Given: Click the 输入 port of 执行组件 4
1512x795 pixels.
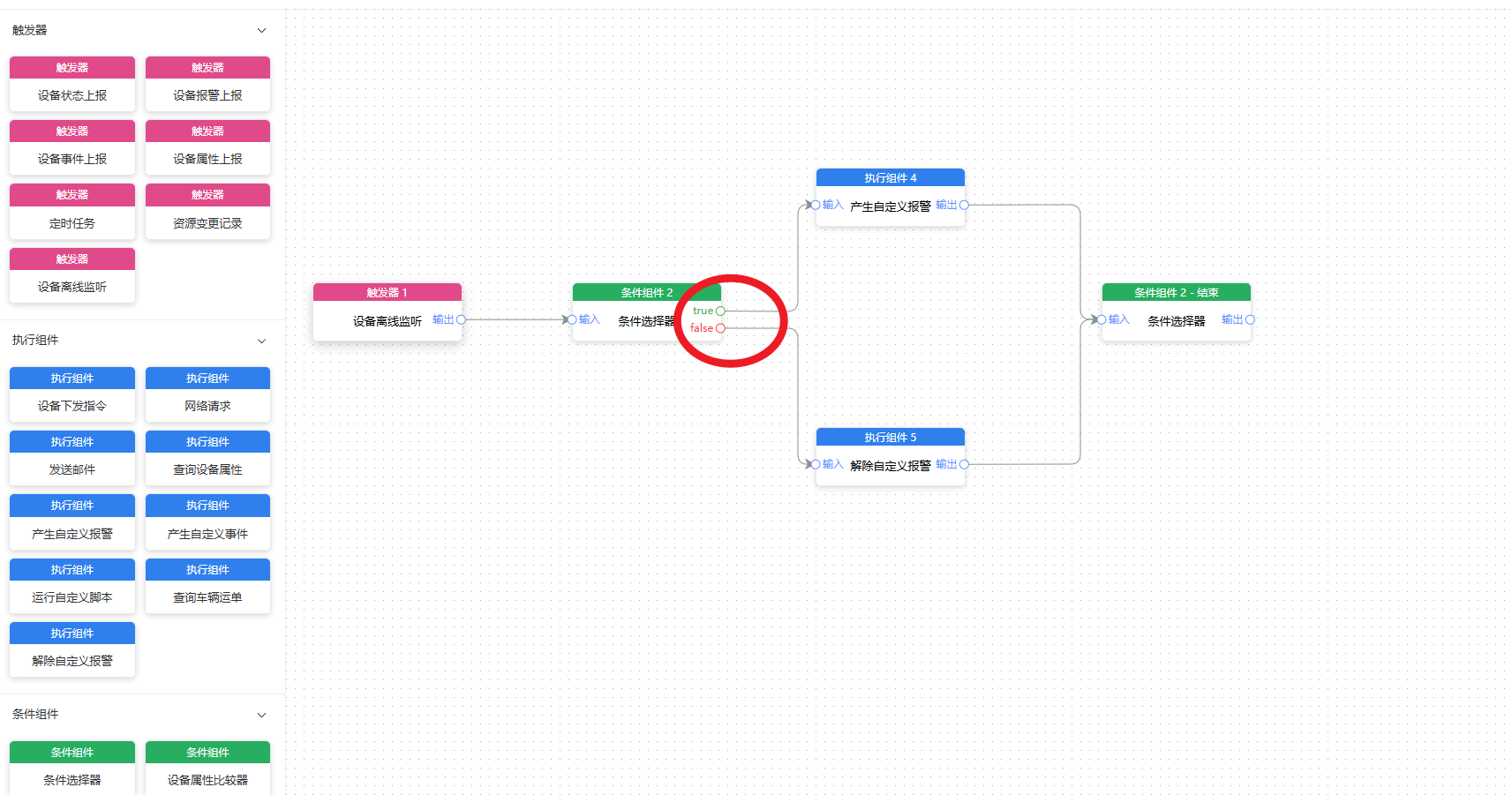Looking at the screenshot, I should [x=816, y=205].
